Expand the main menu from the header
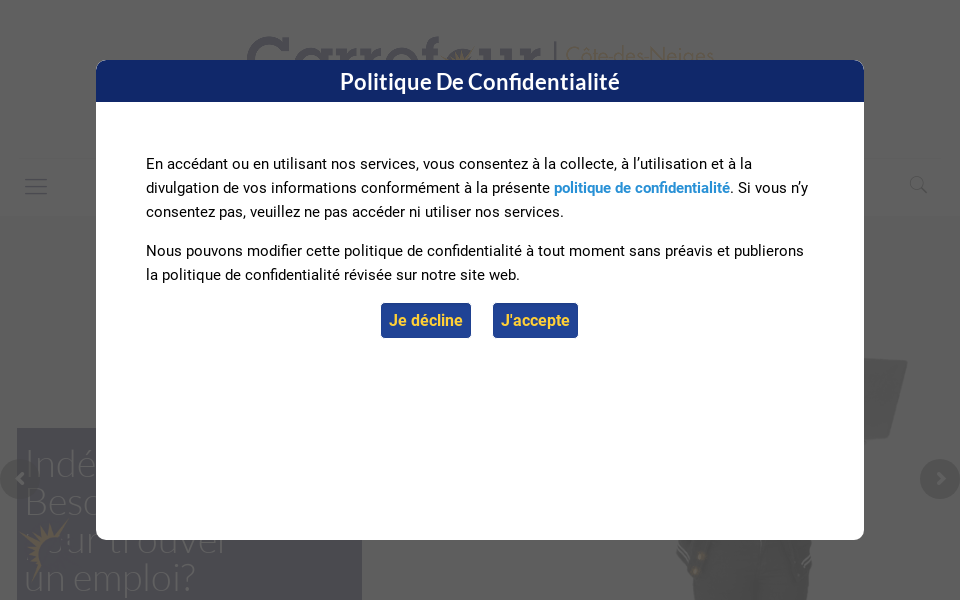The height and width of the screenshot is (600, 960). click(x=36, y=187)
